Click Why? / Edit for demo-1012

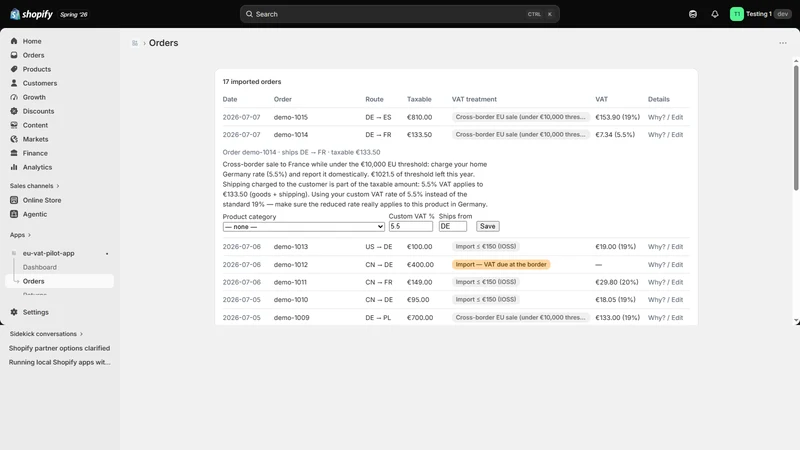665,265
